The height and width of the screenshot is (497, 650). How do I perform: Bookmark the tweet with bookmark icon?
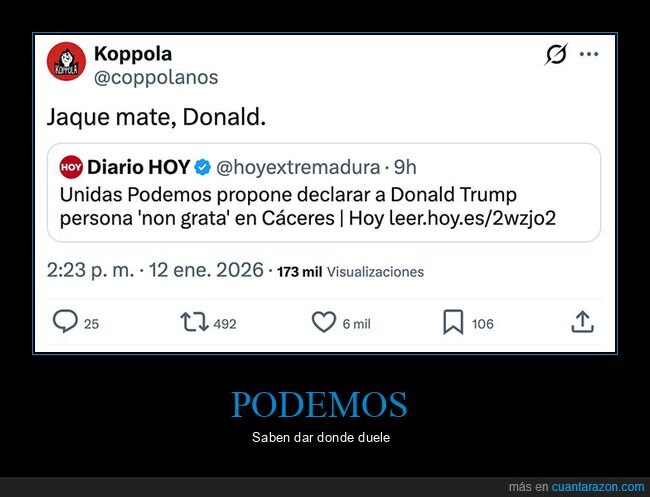[453, 322]
